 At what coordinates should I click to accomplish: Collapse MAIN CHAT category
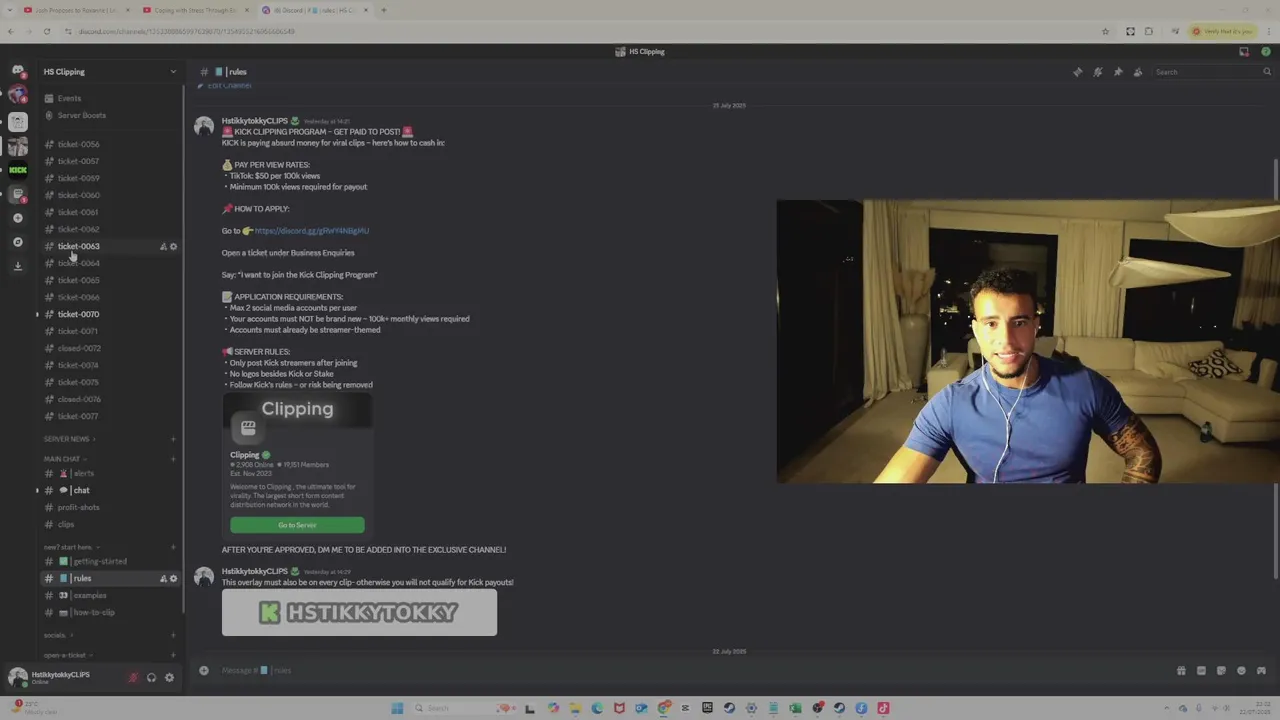[65, 459]
